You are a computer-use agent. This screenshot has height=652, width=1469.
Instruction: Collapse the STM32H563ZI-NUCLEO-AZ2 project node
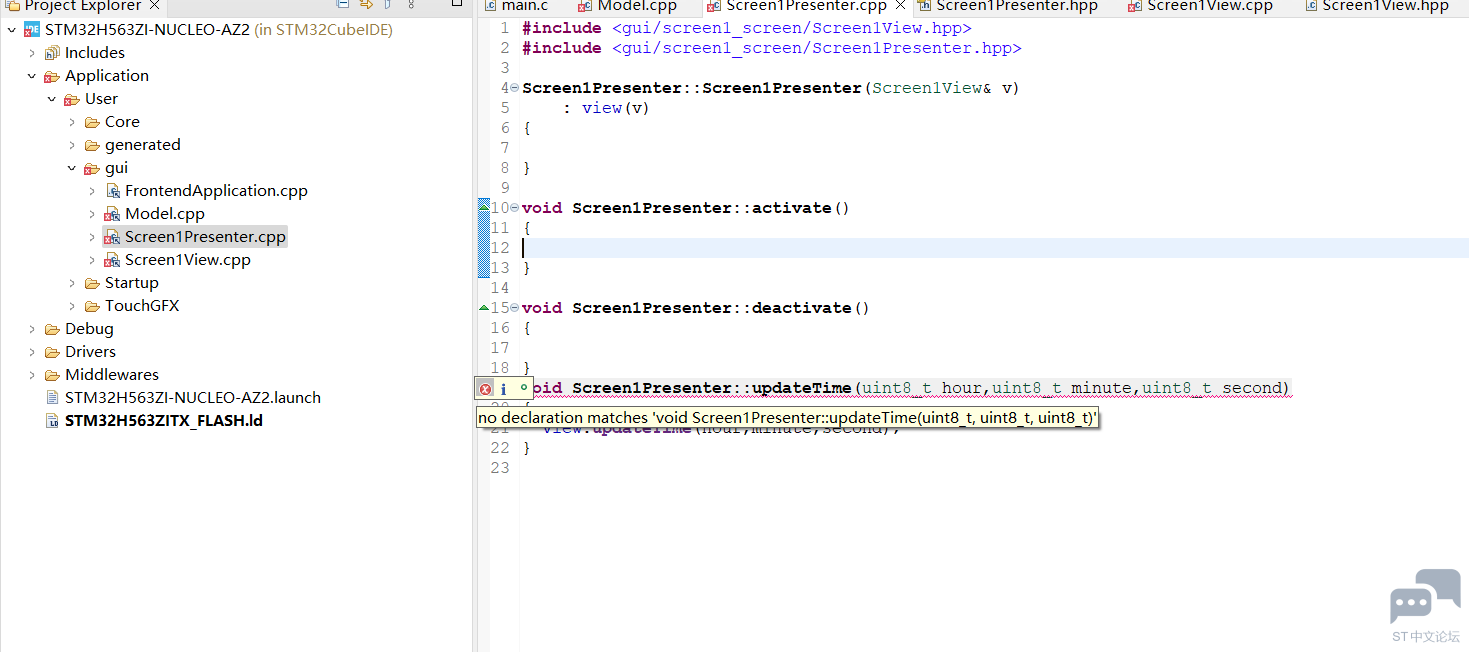click(x=11, y=30)
